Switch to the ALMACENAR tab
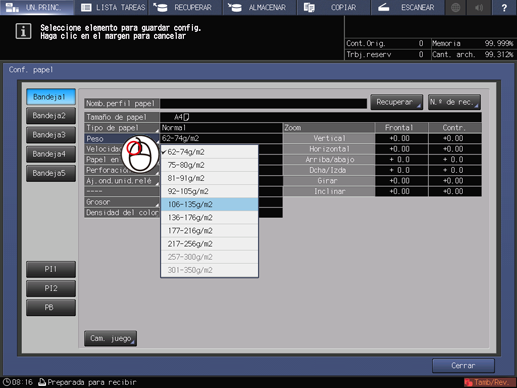Image resolution: width=517 pixels, height=388 pixels. pos(260,7)
